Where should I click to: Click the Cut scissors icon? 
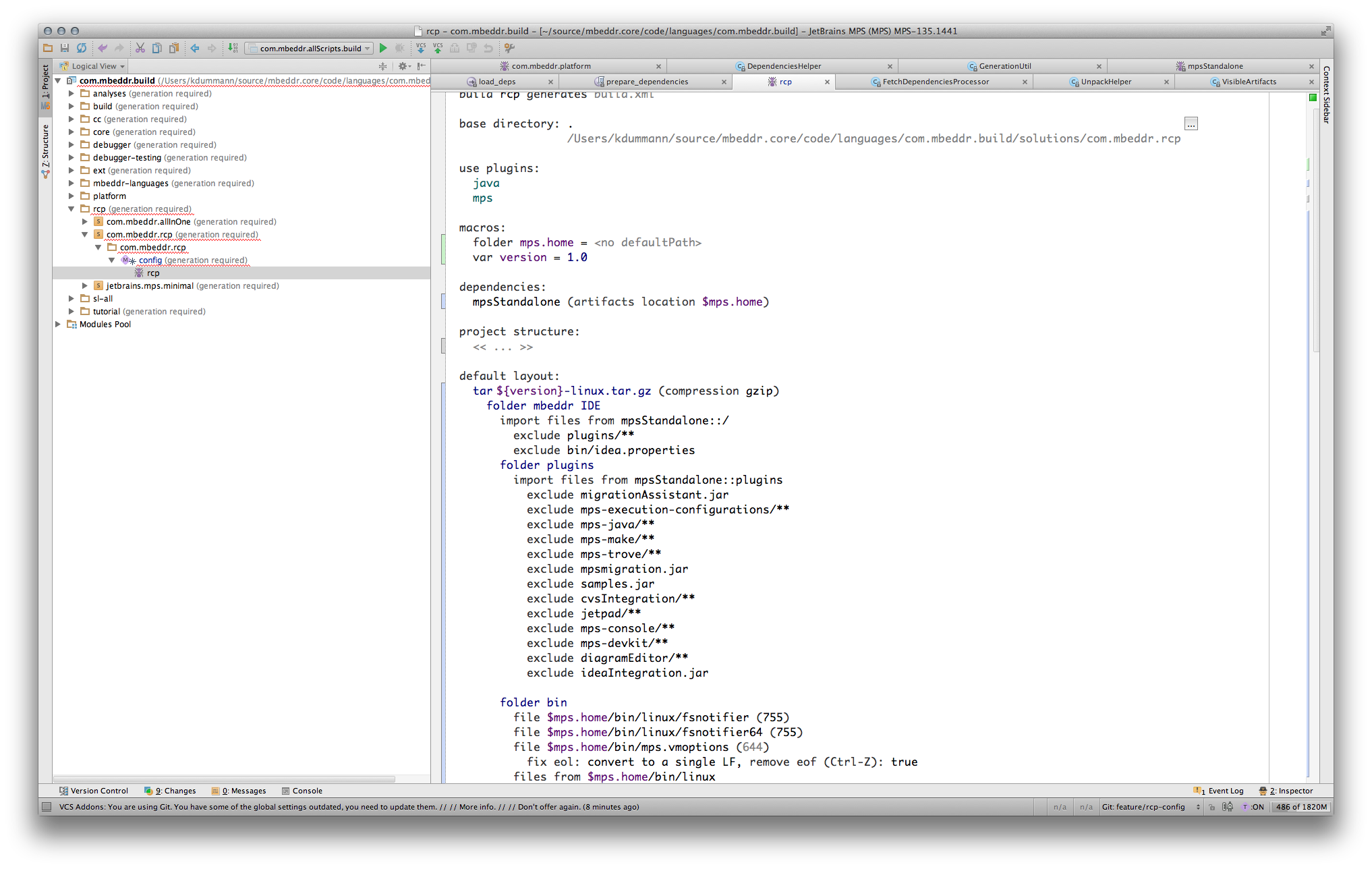pos(140,48)
